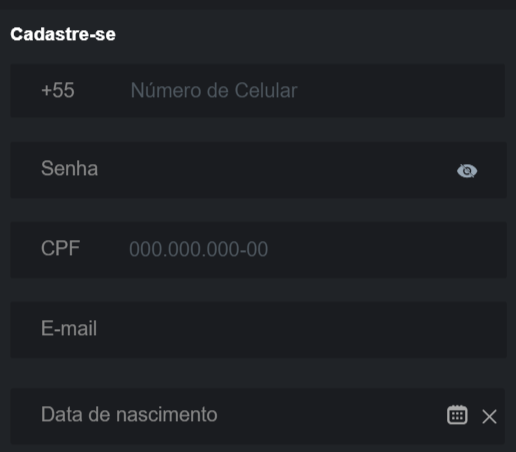Toggle password visibility with the eye icon
This screenshot has width=516, height=452.
tap(467, 171)
